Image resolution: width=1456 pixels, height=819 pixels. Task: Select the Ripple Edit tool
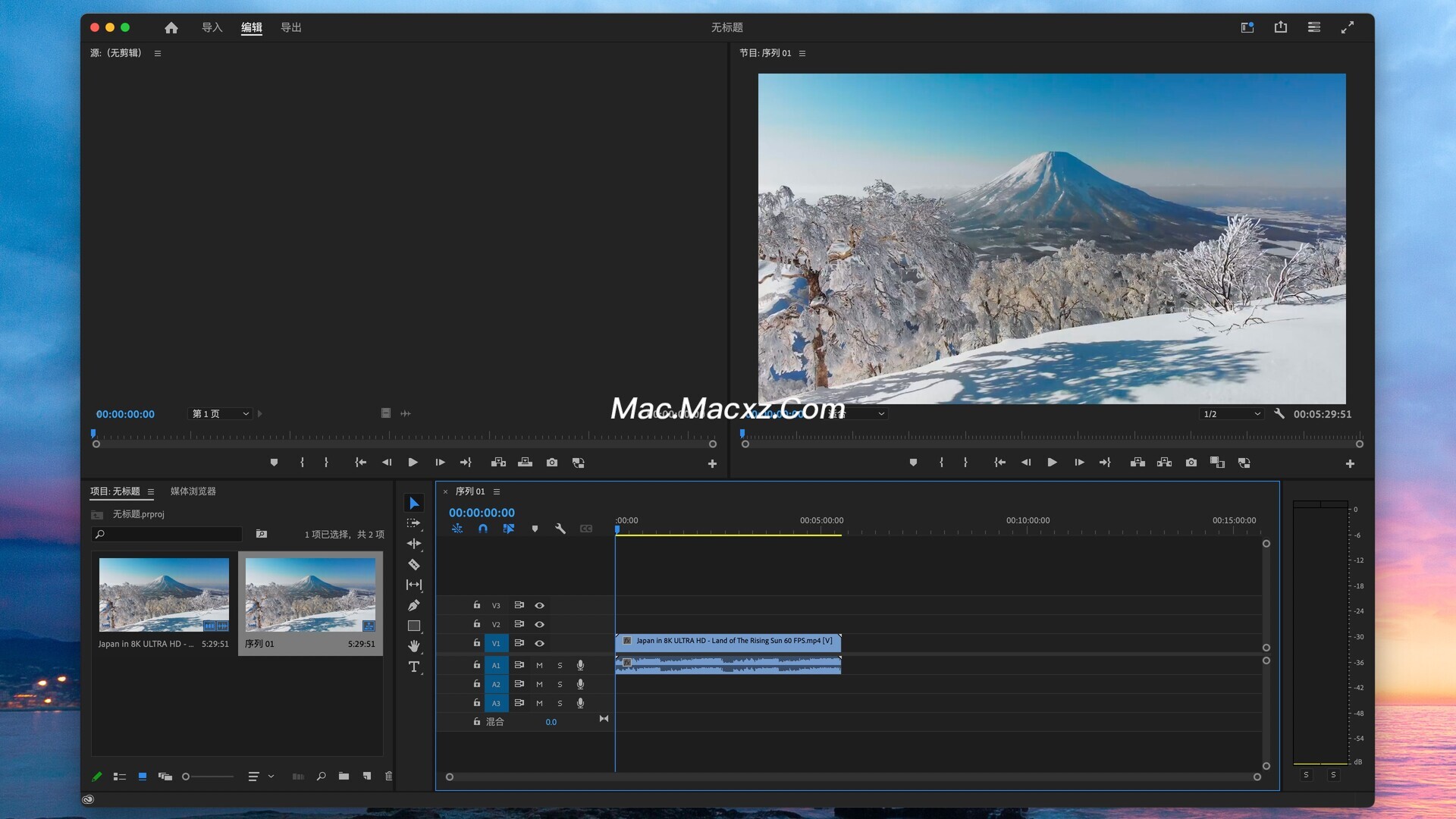pyautogui.click(x=414, y=544)
